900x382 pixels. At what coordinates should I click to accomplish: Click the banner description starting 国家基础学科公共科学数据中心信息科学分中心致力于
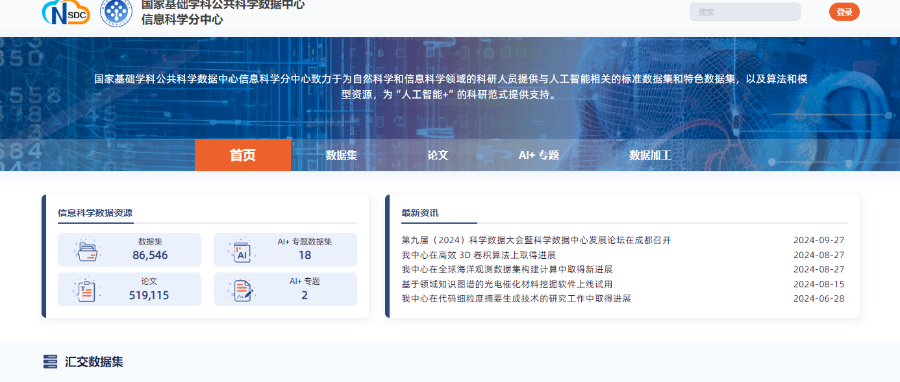451,87
